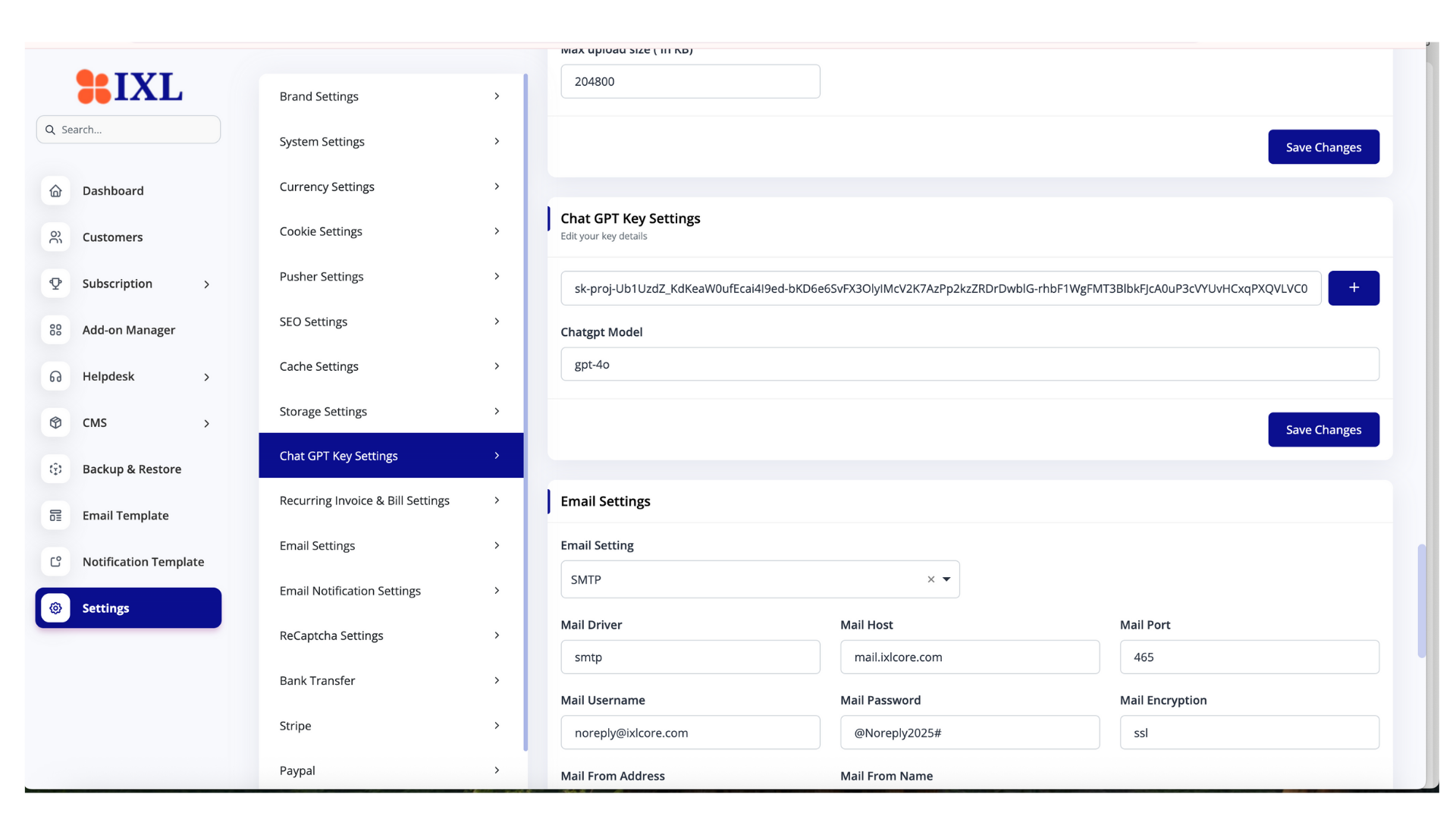Open Add-on Manager page
1456x819 pixels.
(x=128, y=330)
